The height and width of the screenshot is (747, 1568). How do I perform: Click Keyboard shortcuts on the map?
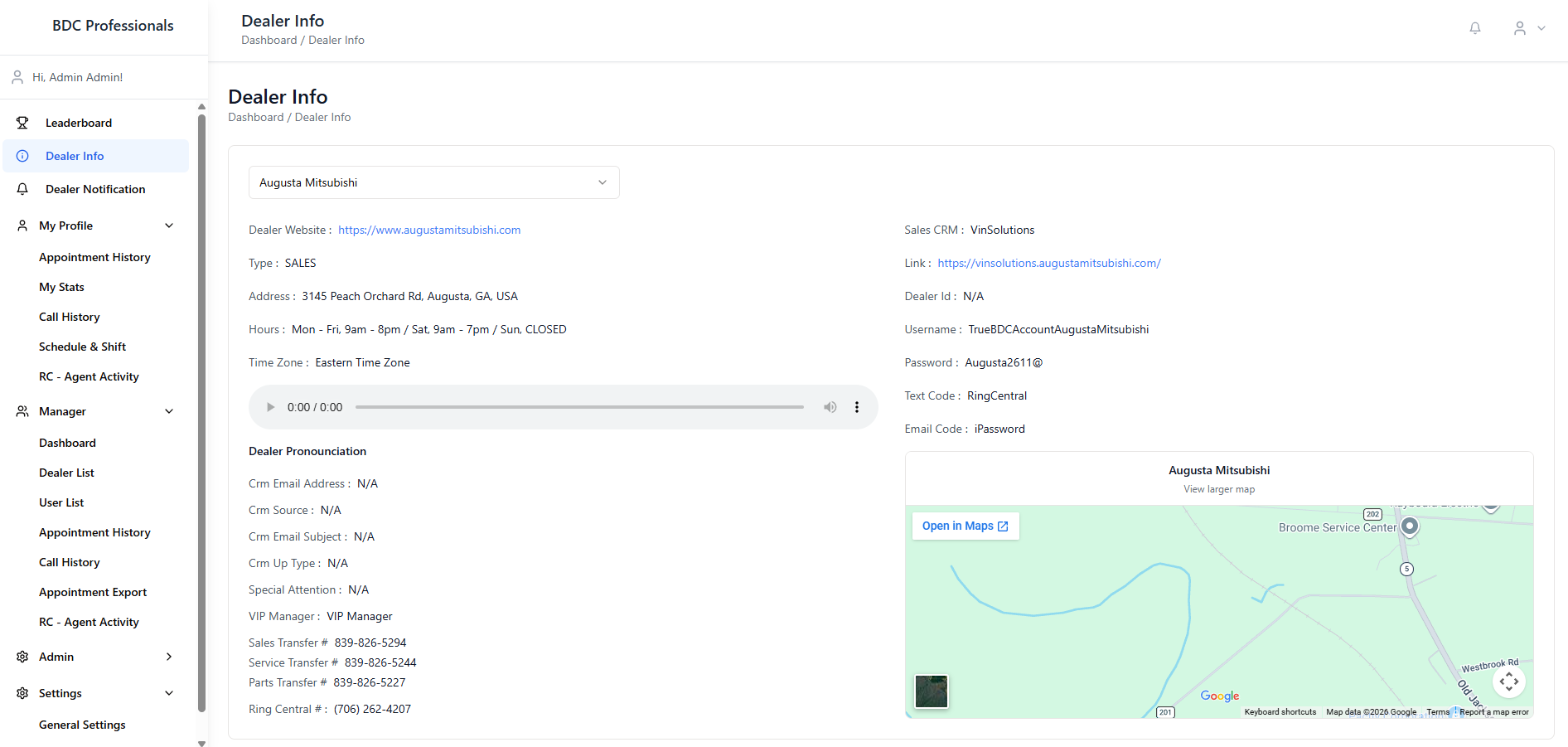pyautogui.click(x=1280, y=712)
